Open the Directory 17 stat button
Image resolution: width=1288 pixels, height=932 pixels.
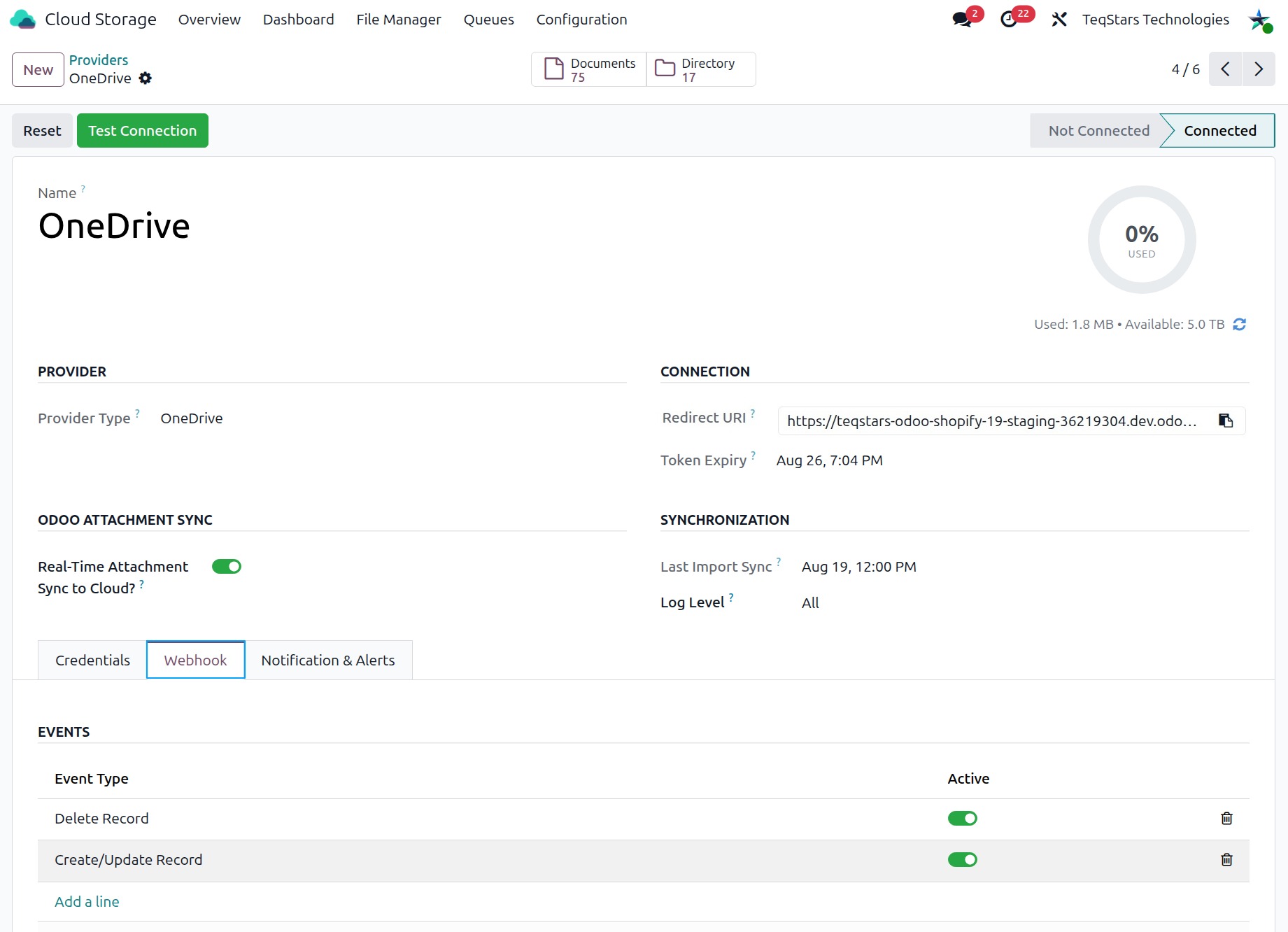click(701, 69)
